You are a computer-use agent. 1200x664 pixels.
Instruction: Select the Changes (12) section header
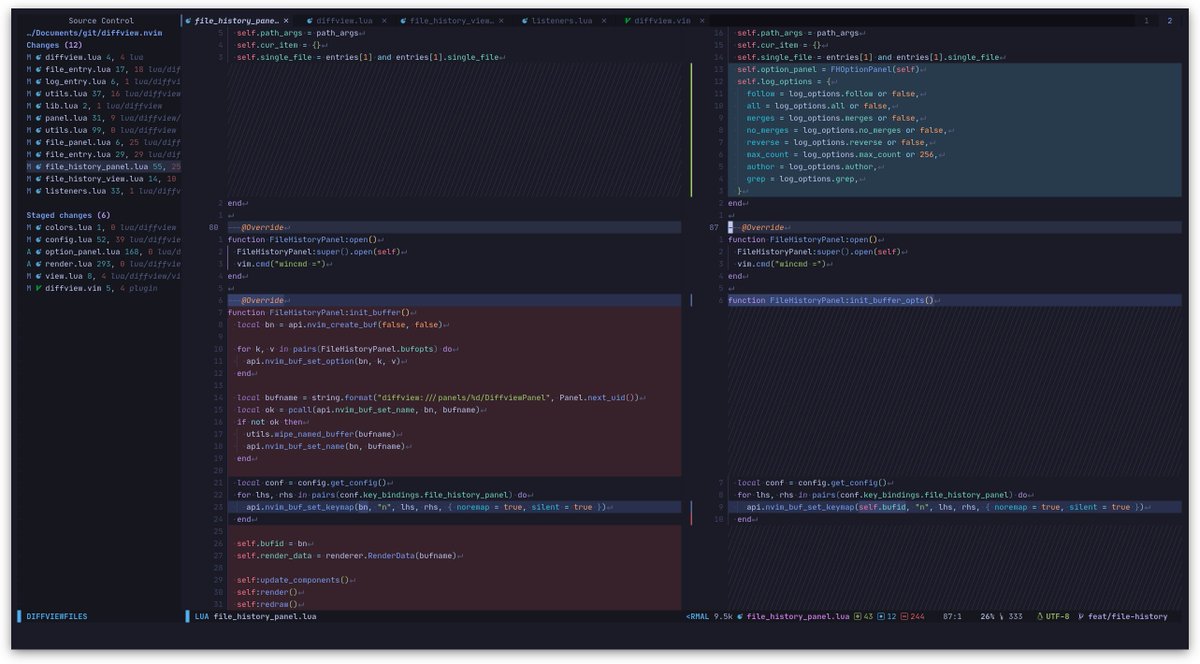pyautogui.click(x=54, y=45)
